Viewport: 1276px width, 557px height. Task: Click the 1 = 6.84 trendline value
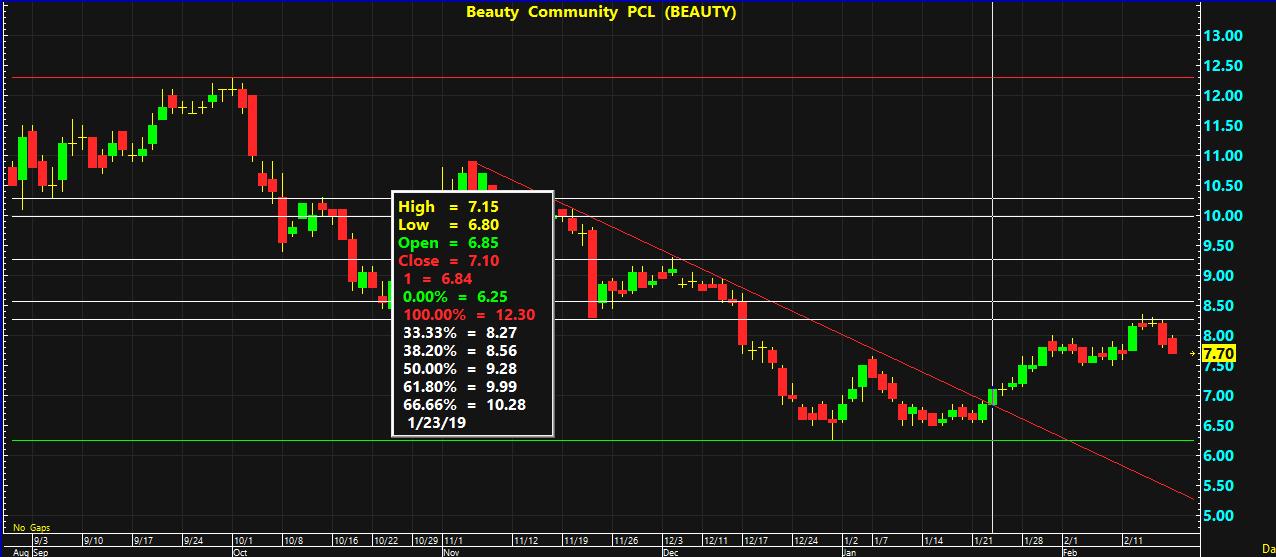(438, 279)
